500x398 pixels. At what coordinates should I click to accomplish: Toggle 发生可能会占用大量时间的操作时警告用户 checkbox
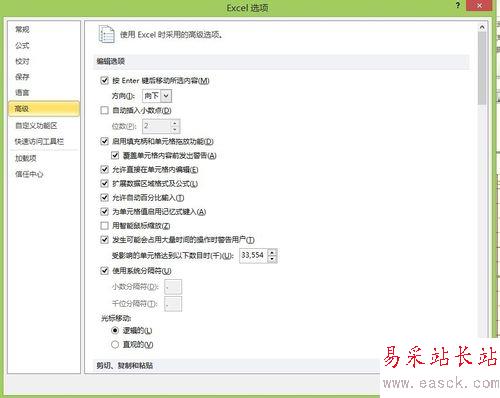point(104,240)
